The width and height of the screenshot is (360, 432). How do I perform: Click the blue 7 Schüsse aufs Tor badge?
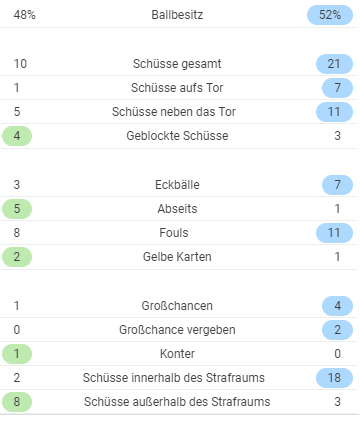coord(337,88)
